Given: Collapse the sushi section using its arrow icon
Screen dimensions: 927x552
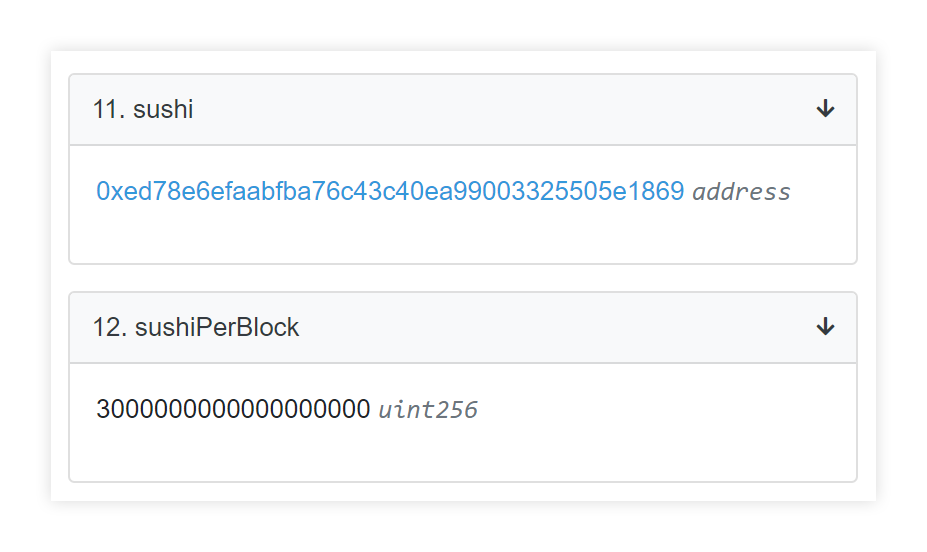Looking at the screenshot, I should pos(825,109).
